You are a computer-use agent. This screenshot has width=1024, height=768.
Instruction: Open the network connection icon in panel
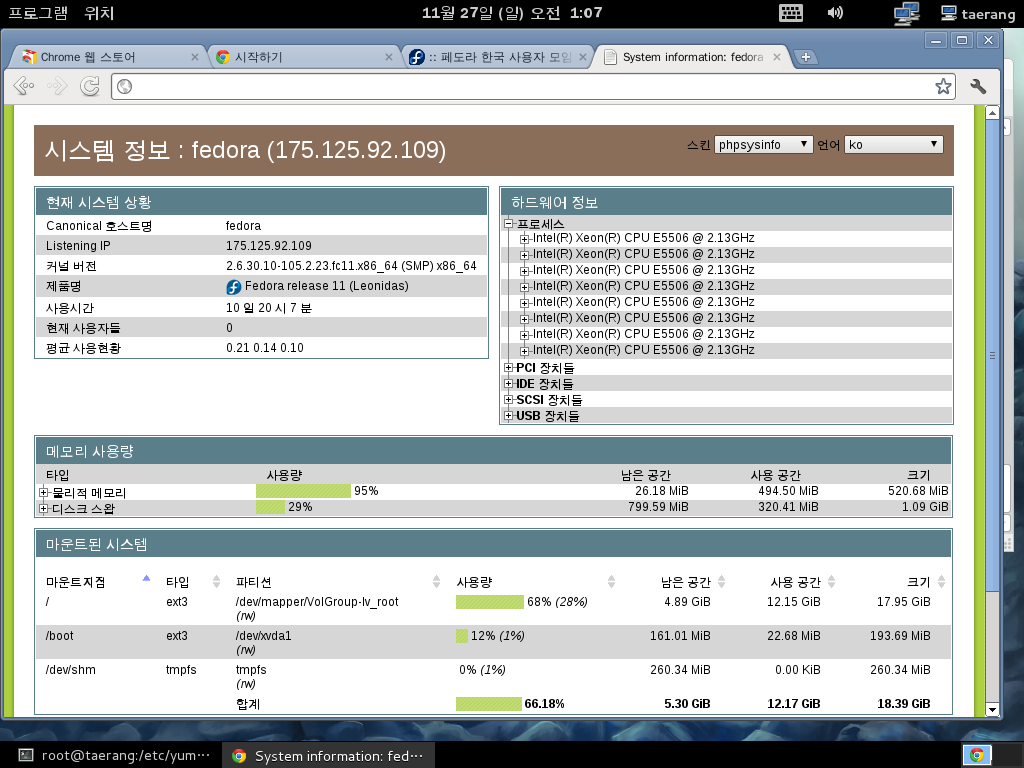[906, 14]
